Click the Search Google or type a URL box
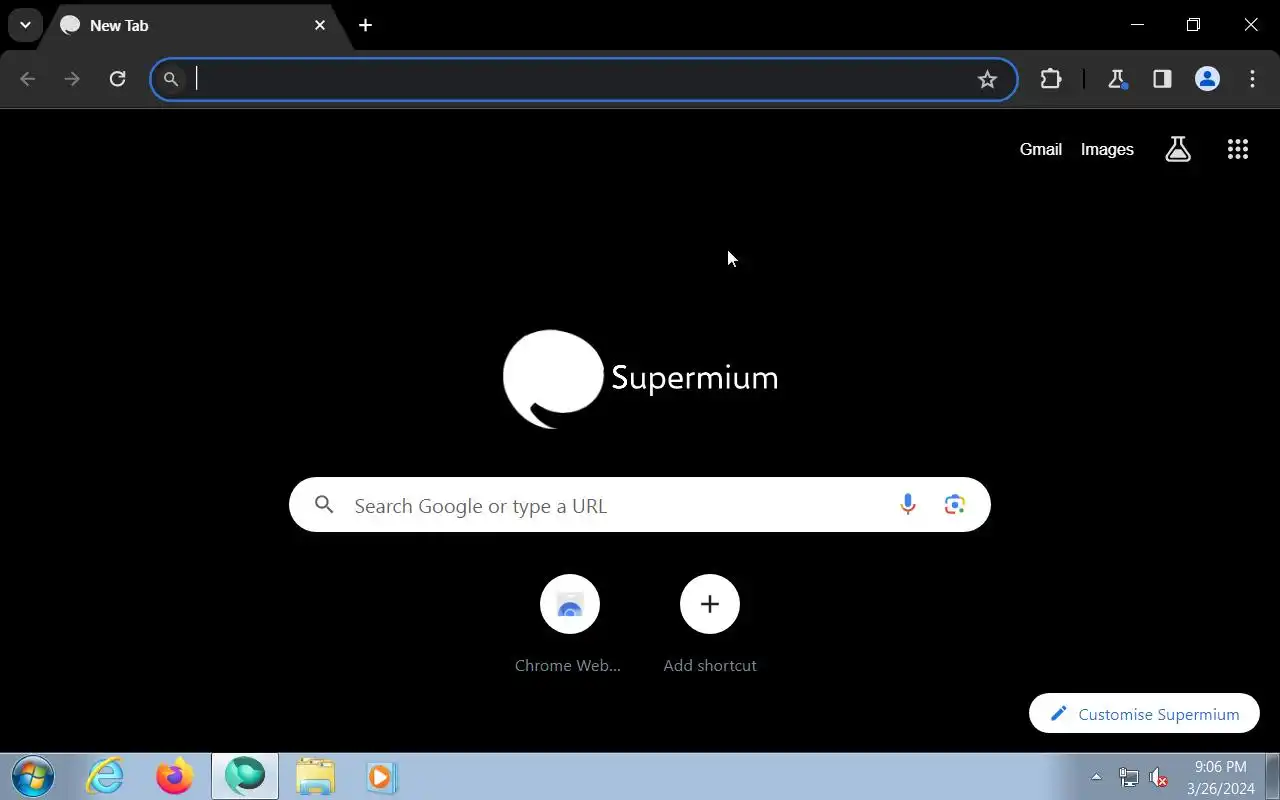 coord(640,505)
